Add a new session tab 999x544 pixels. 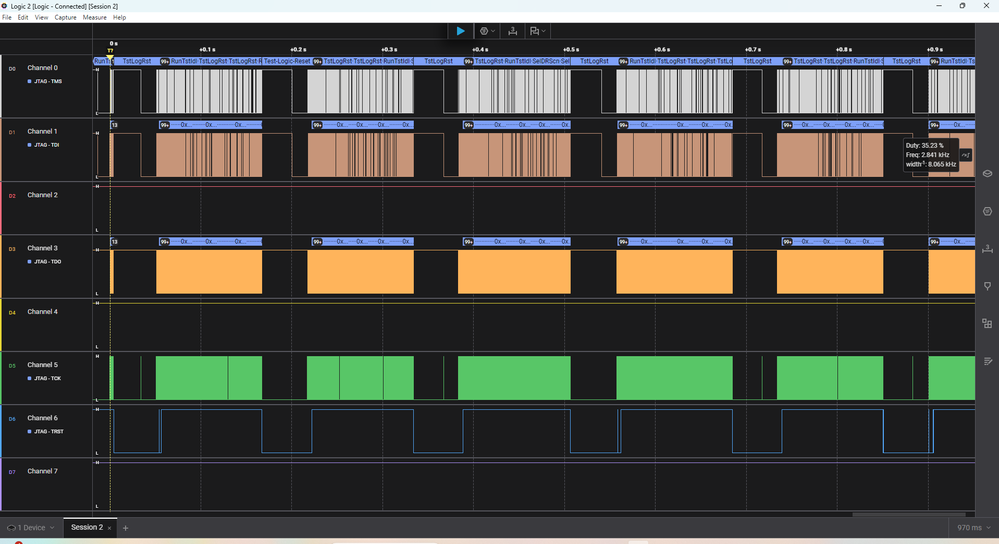126,528
